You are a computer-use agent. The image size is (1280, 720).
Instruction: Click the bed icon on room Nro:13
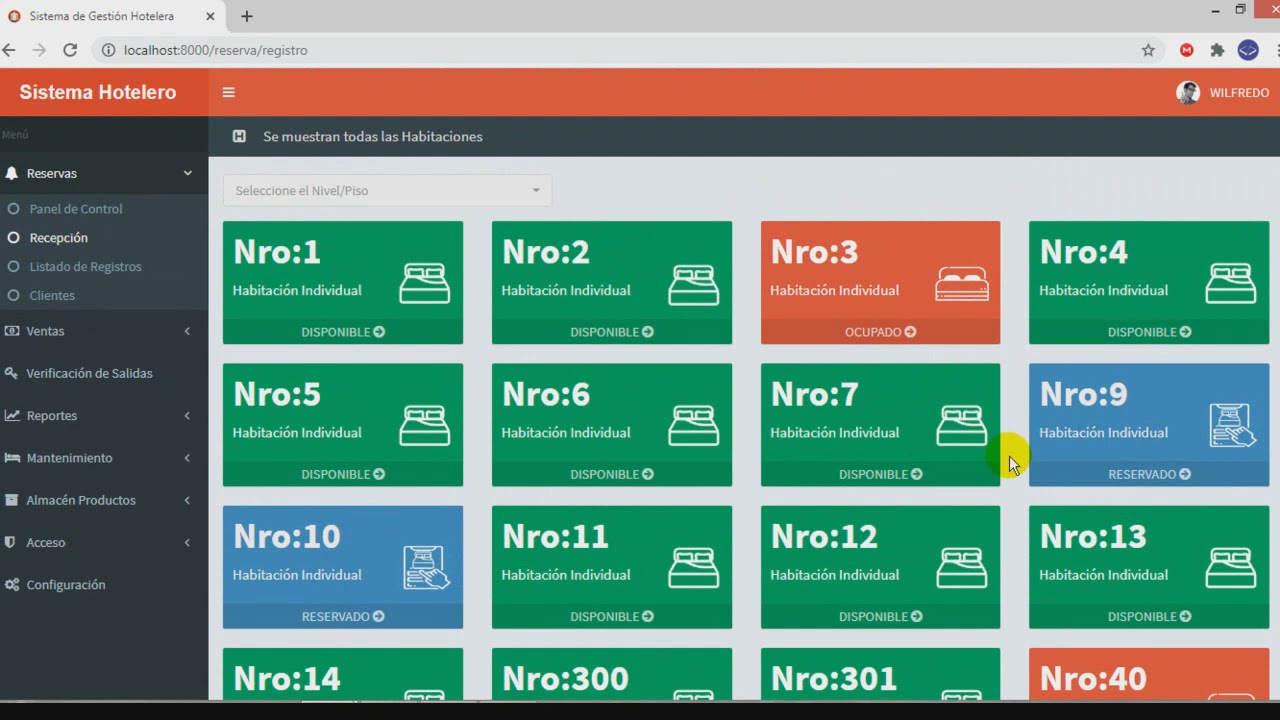coord(1231,567)
